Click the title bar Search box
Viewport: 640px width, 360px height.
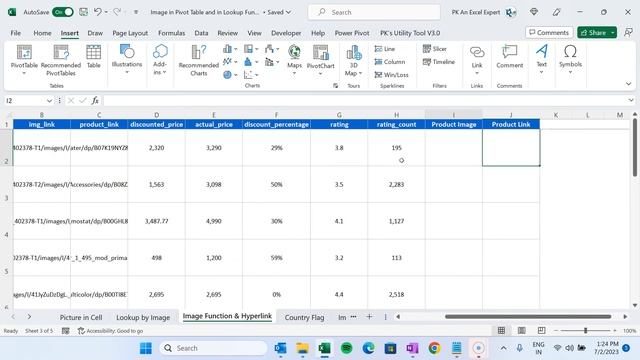[x=374, y=12]
